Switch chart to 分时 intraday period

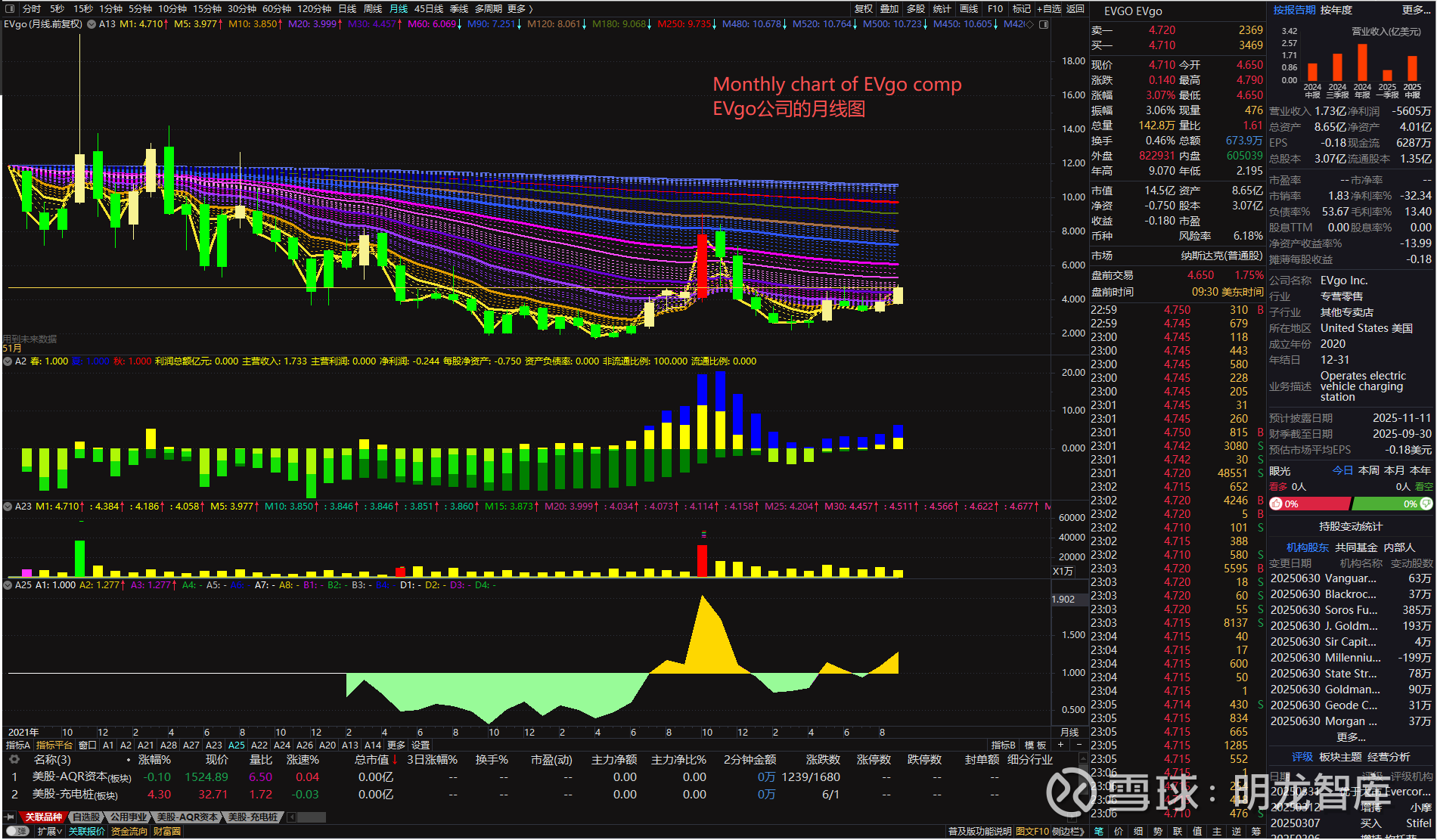[x=32, y=9]
